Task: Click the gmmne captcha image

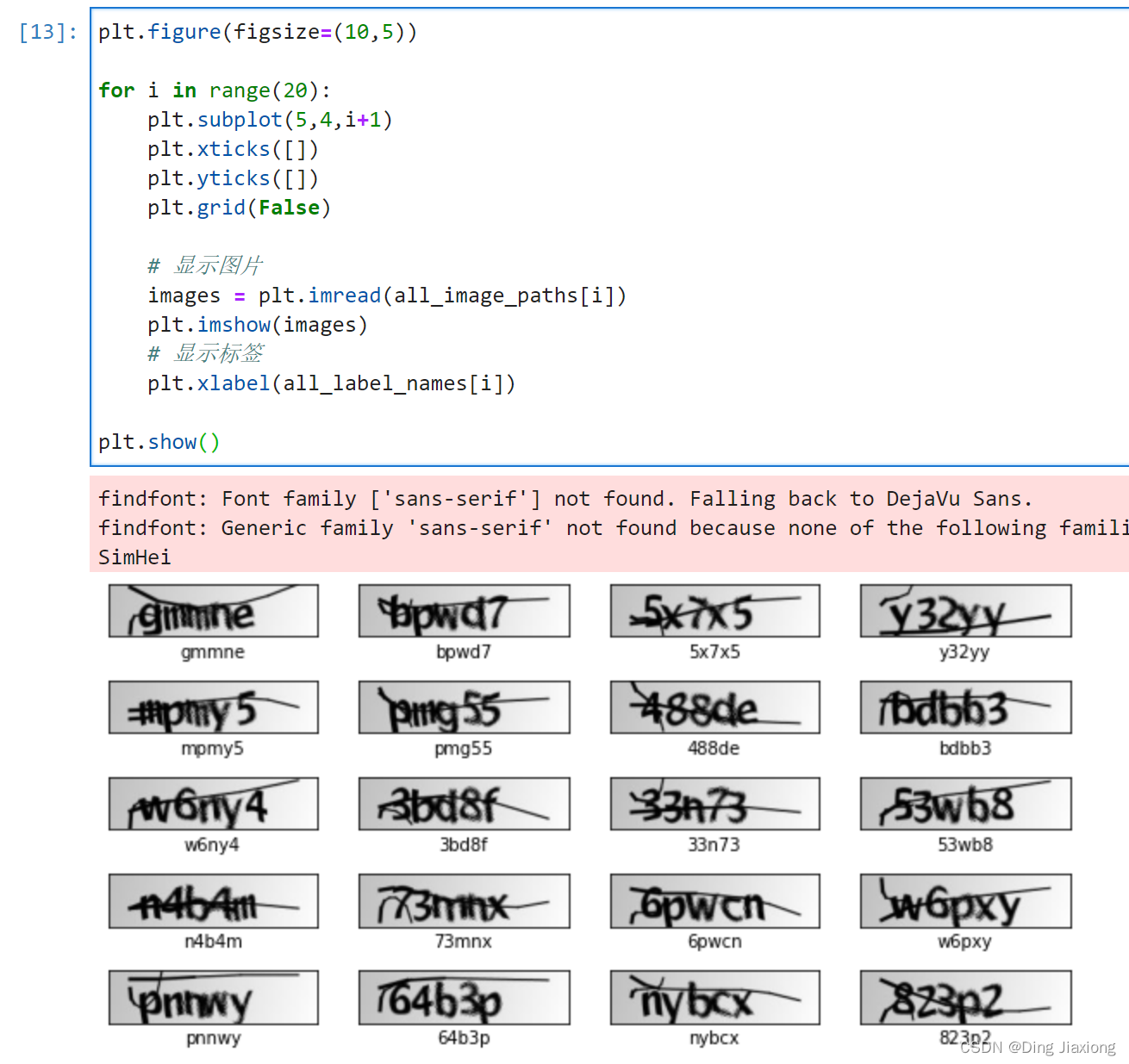Action: point(213,612)
